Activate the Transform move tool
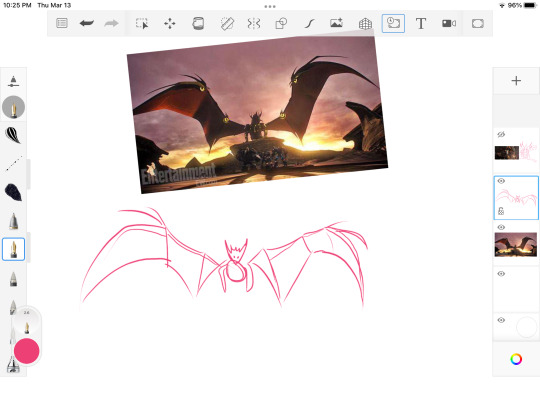This screenshot has height=405, width=540. 169,23
